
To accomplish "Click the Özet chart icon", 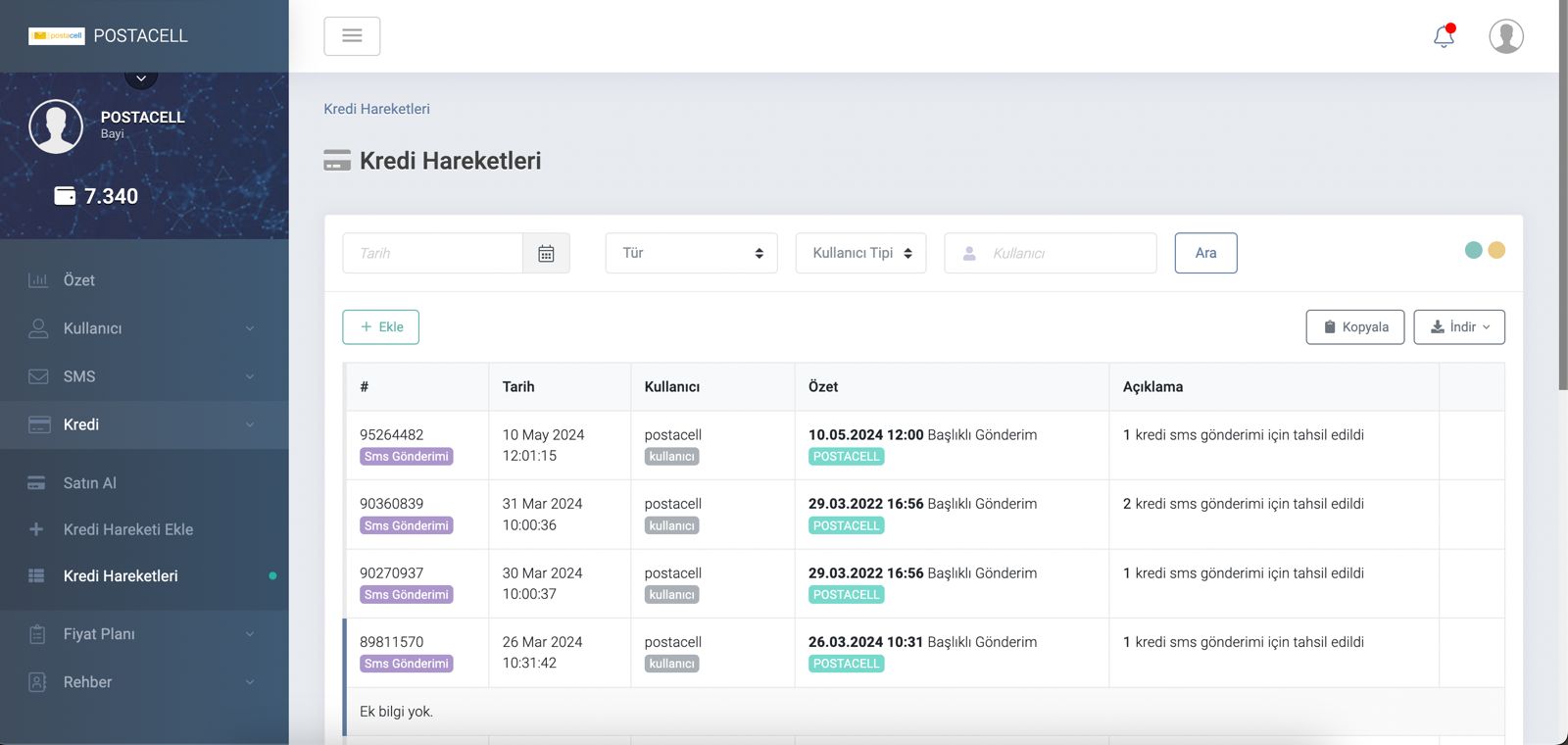I will [38, 280].
